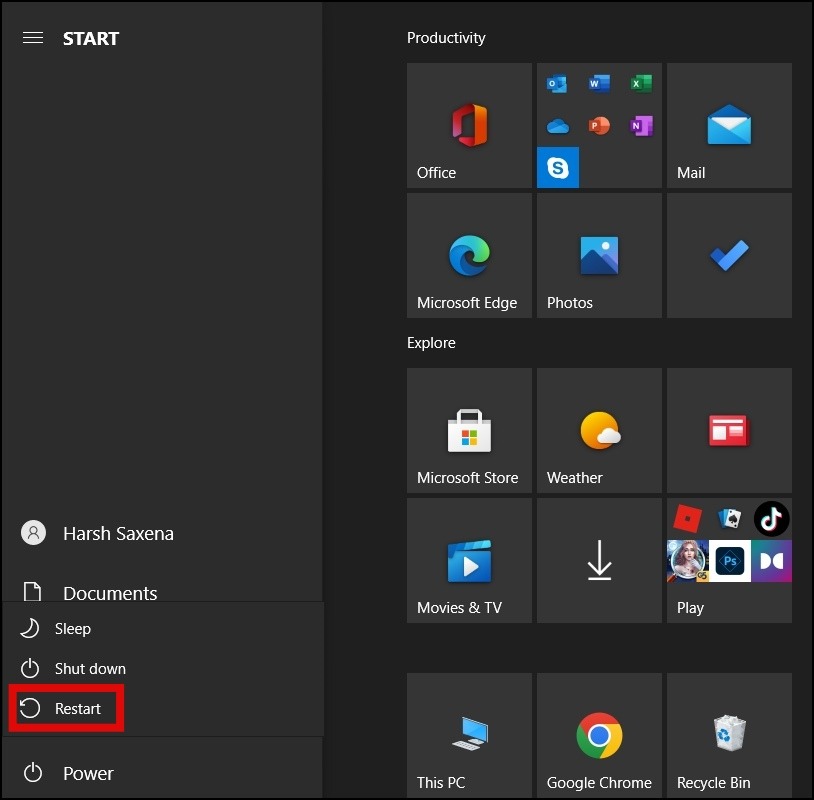814x800 pixels.
Task: Open the Microsoft Store tile
Action: point(469,431)
